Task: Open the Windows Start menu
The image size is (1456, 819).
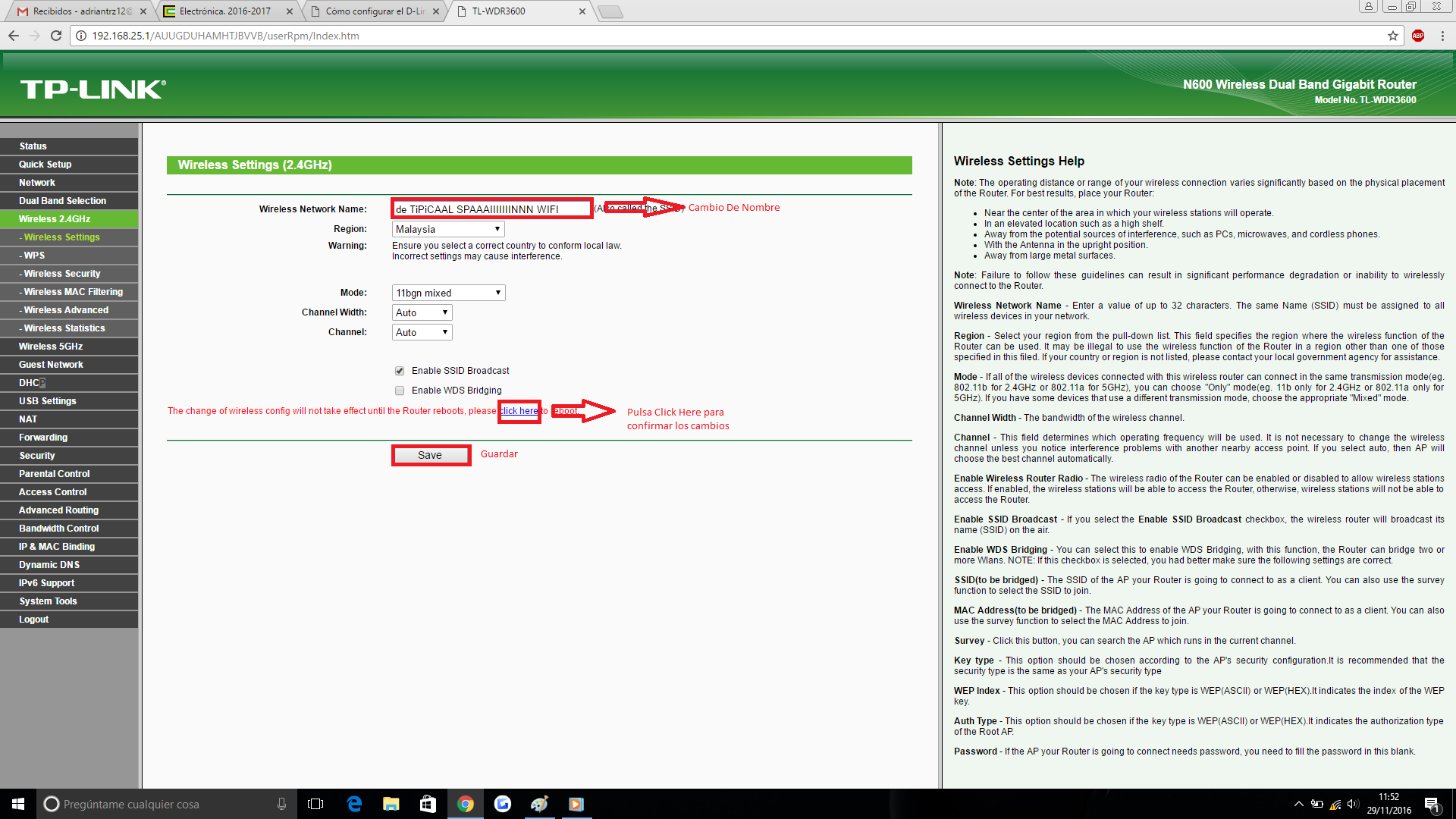Action: 18,804
